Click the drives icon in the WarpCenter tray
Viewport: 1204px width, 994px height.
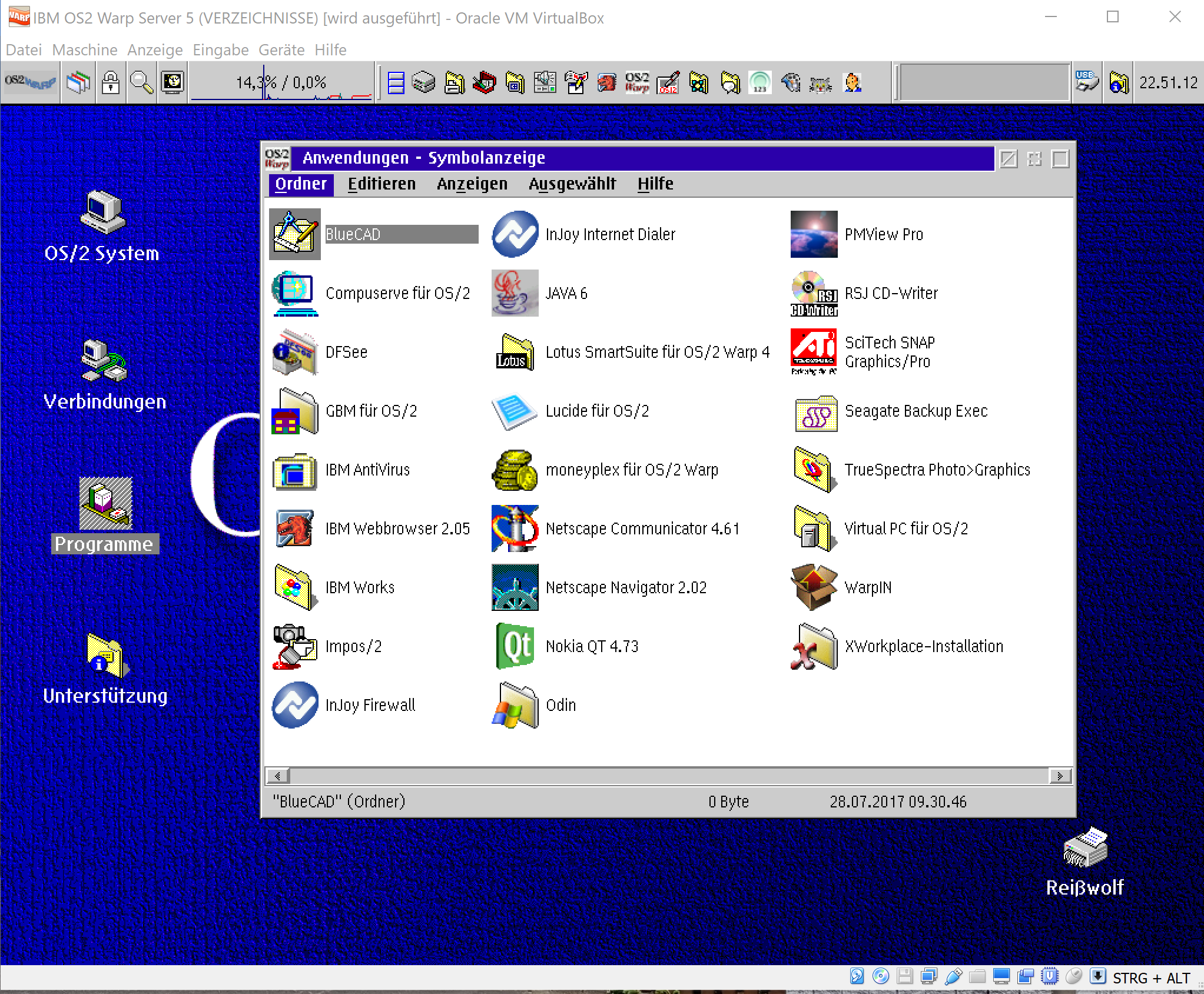point(423,83)
